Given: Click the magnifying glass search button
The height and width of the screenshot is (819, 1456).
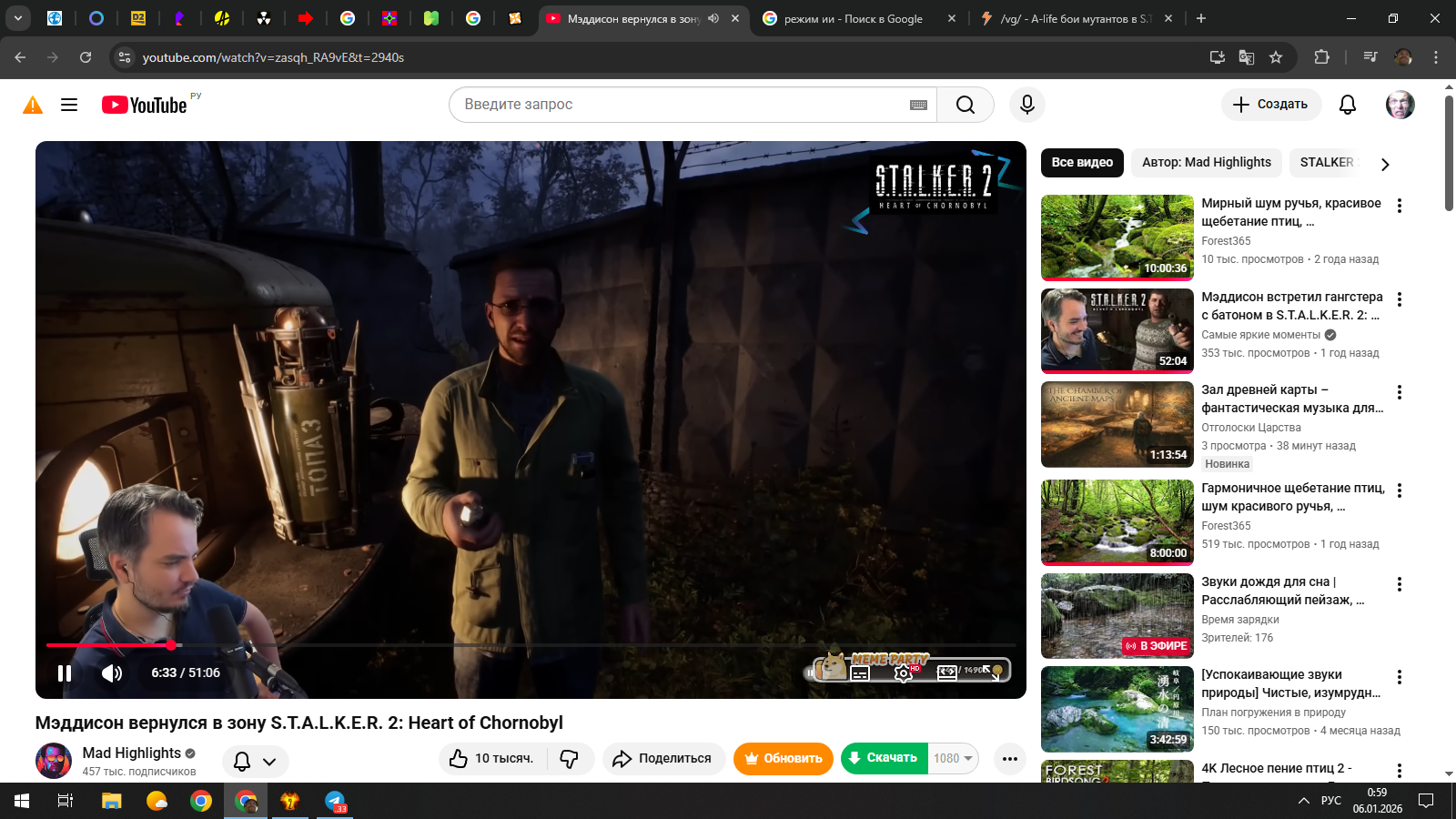Looking at the screenshot, I should pyautogui.click(x=966, y=105).
